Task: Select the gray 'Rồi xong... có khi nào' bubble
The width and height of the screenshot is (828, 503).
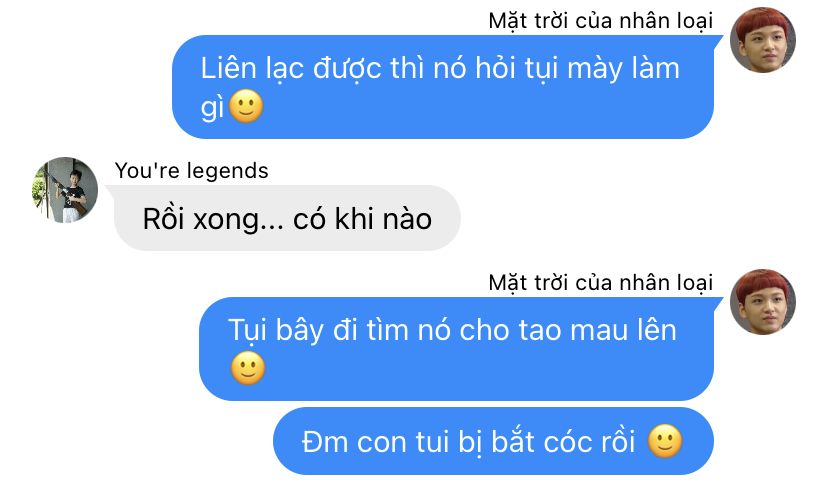Action: click(287, 218)
